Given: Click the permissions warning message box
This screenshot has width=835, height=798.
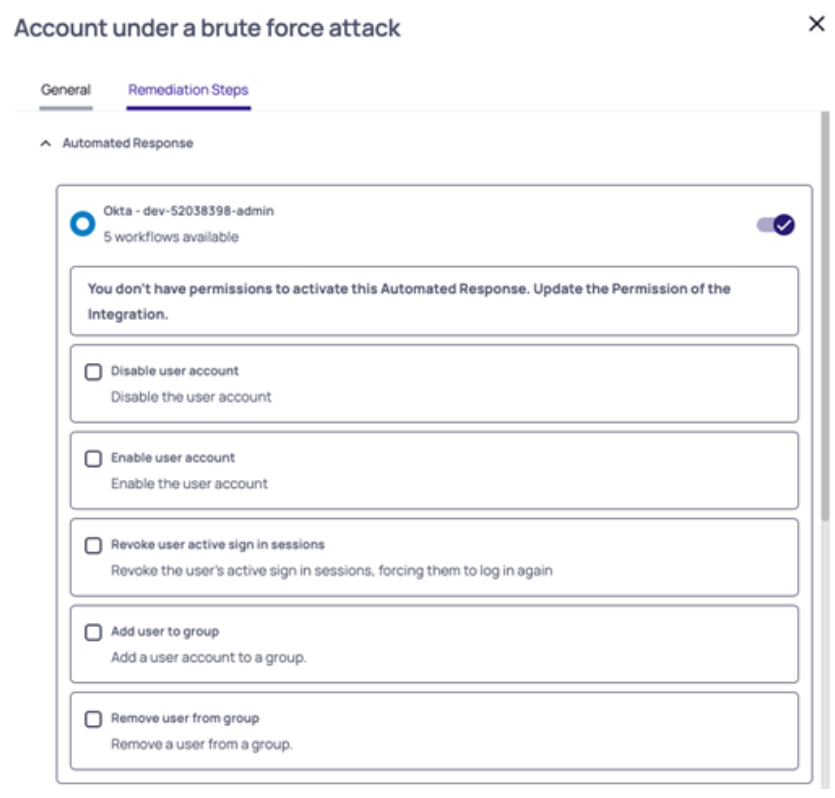Looking at the screenshot, I should [434, 301].
